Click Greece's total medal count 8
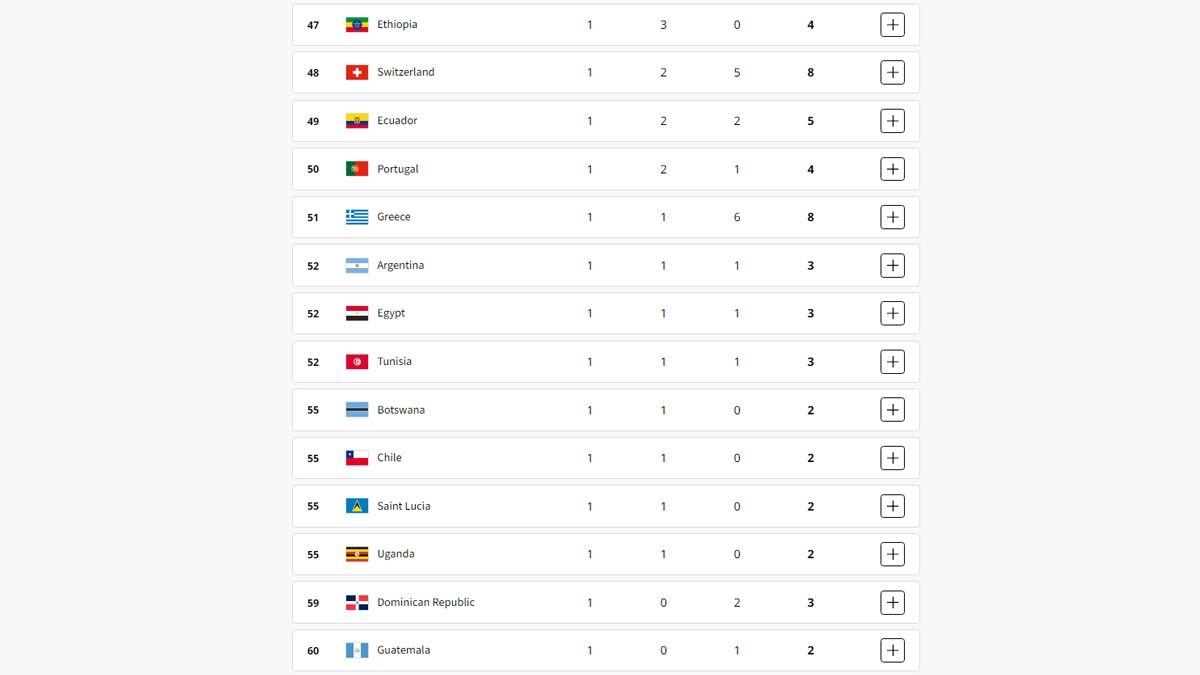Viewport: 1200px width, 675px height. 810,217
